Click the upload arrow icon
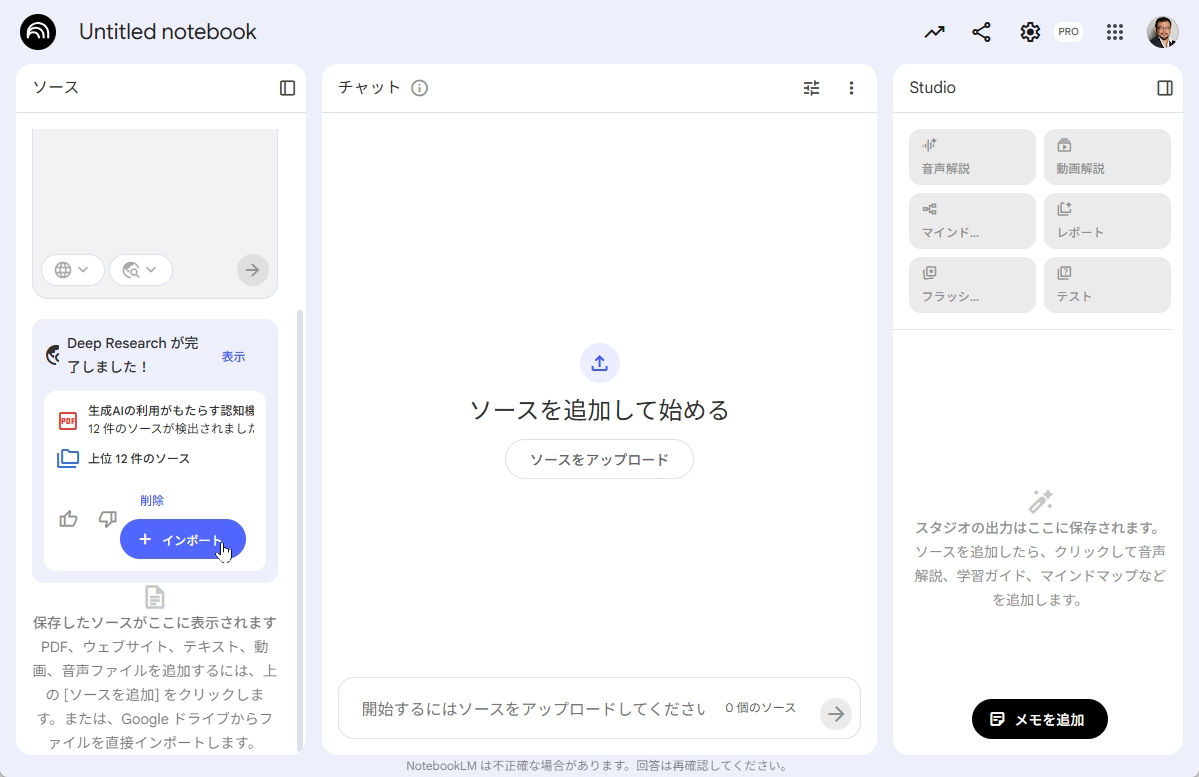 click(600, 363)
